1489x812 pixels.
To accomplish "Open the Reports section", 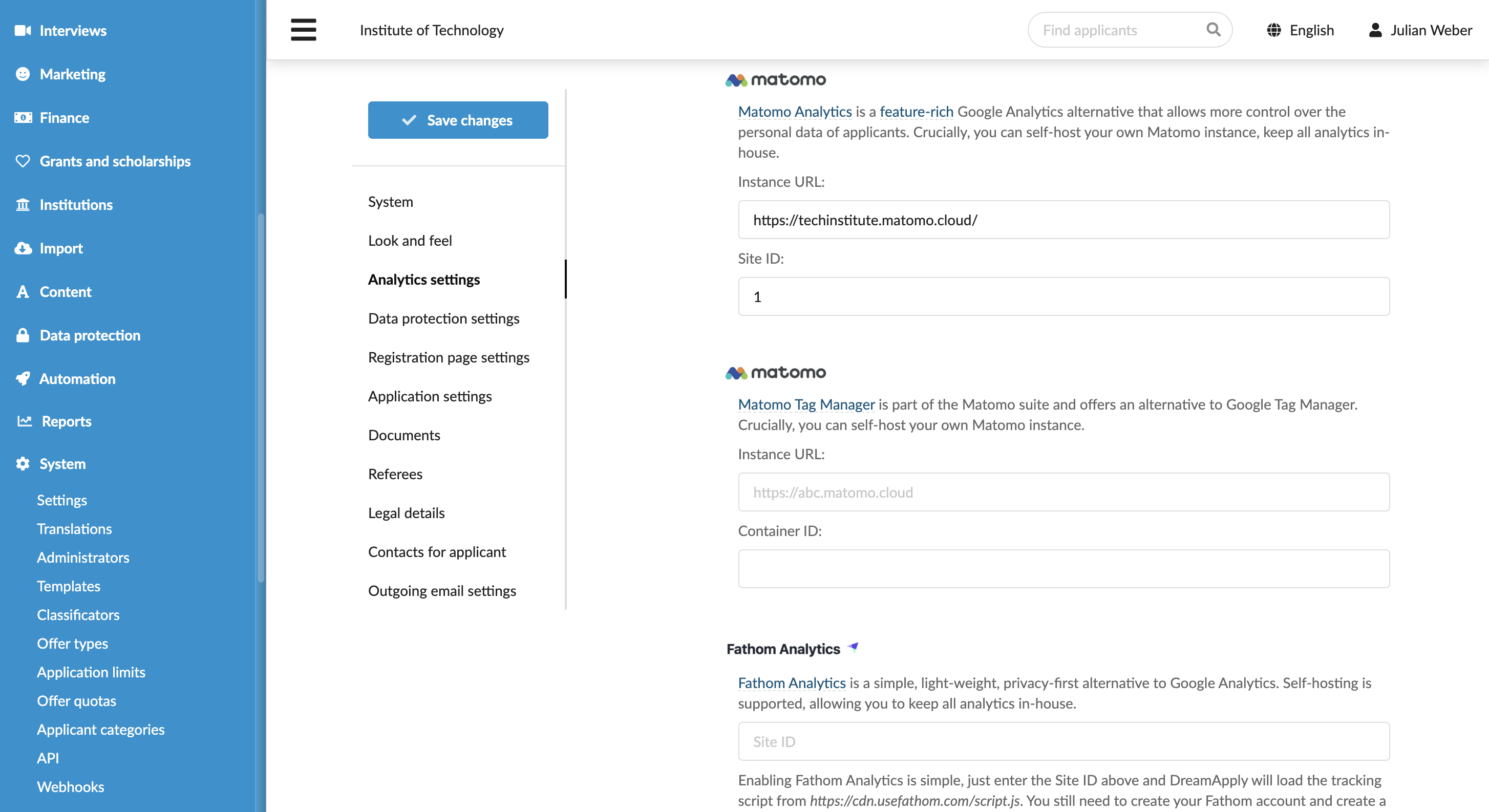I will [x=67, y=421].
